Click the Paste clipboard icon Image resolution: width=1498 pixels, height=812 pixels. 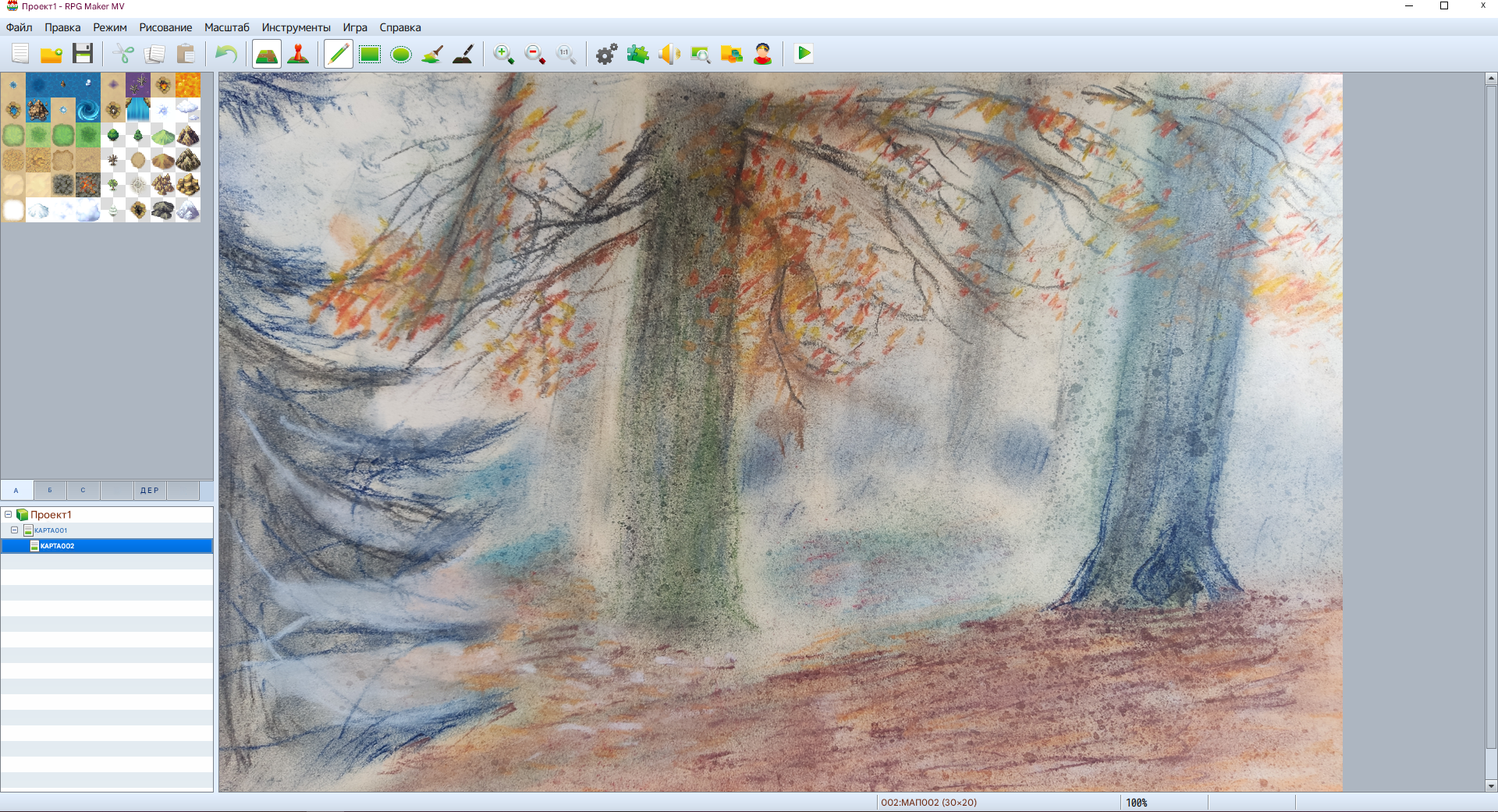(186, 54)
